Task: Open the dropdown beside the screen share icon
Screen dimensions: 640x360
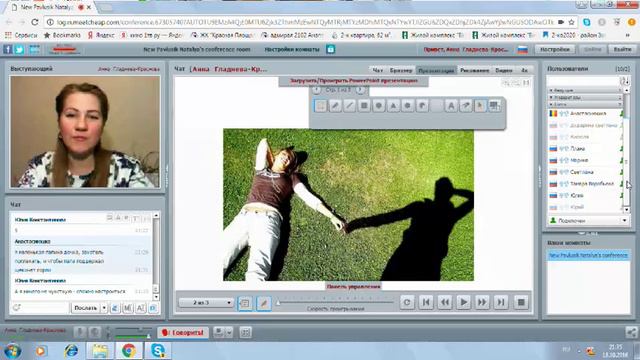Action: [229, 332]
